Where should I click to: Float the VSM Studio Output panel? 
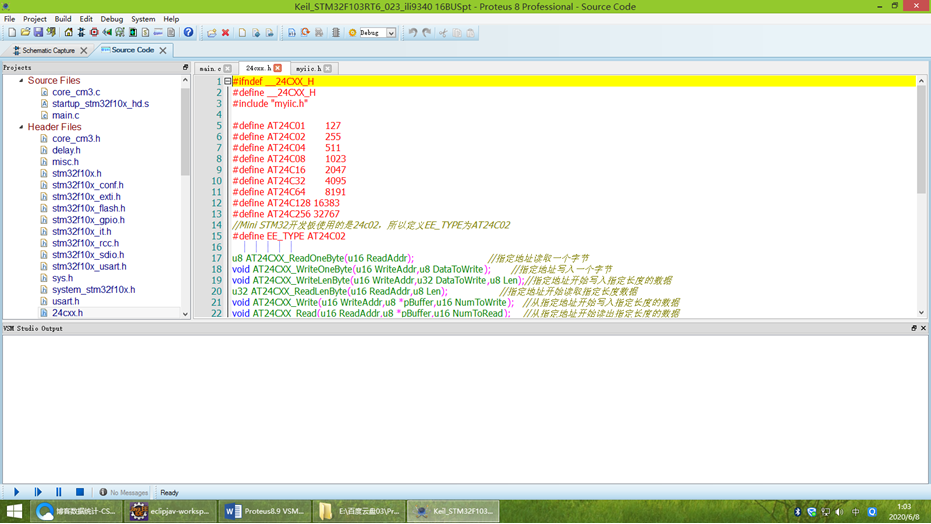pos(914,328)
